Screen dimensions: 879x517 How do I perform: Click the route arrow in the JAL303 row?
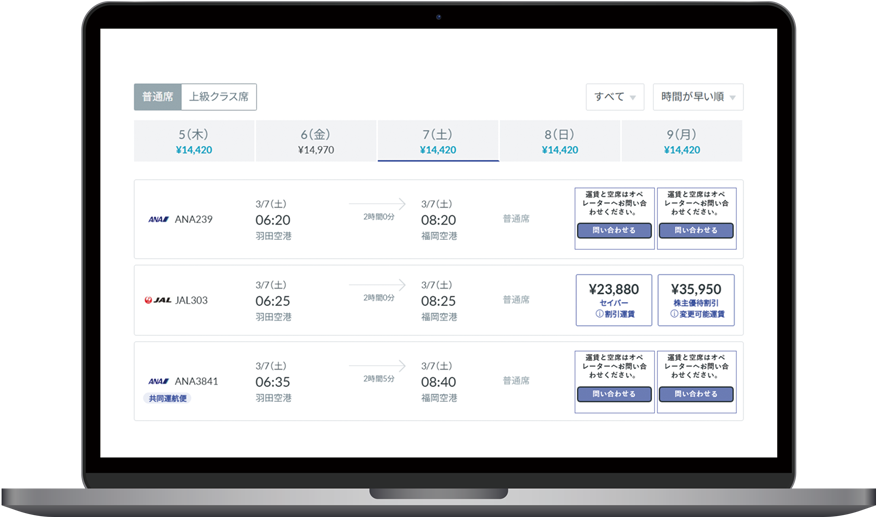378,285
